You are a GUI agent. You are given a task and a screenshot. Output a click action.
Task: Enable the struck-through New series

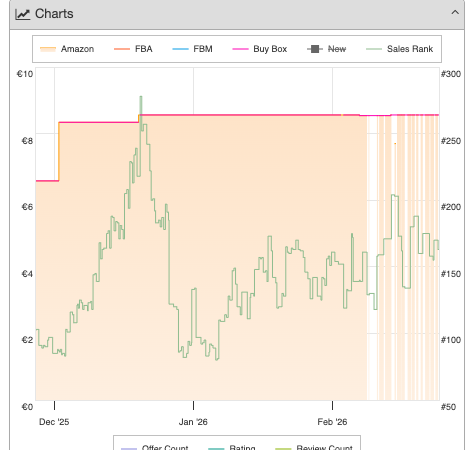tap(327, 49)
